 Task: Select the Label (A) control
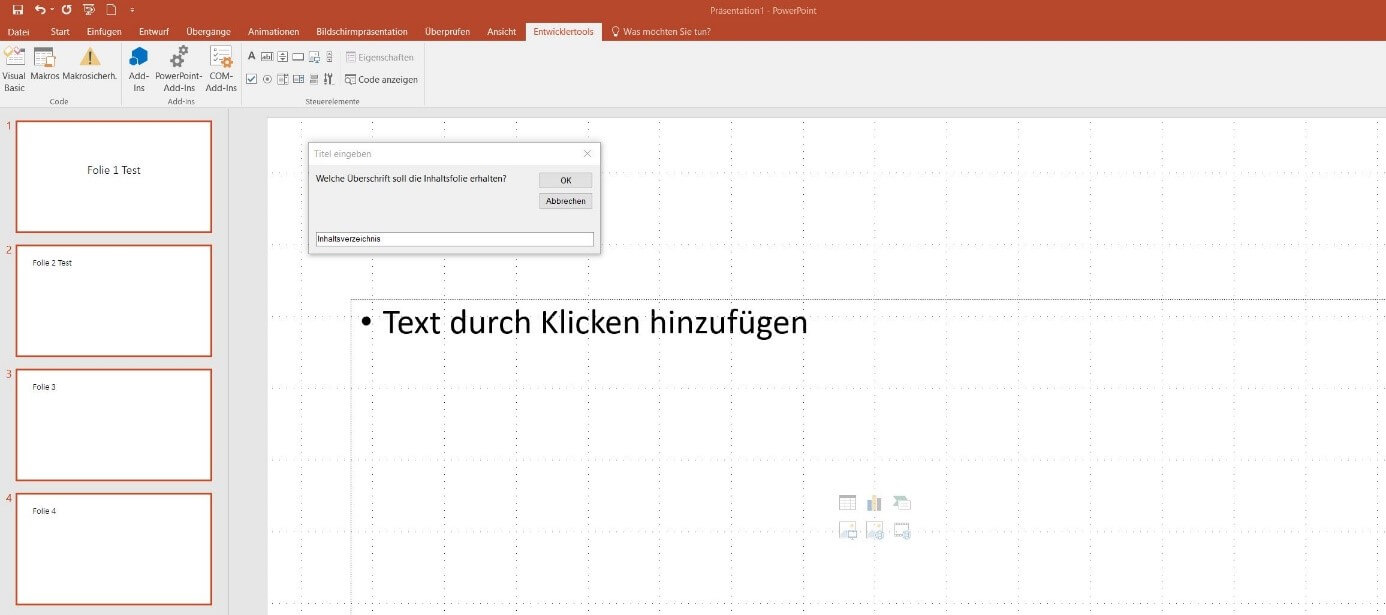(x=252, y=57)
